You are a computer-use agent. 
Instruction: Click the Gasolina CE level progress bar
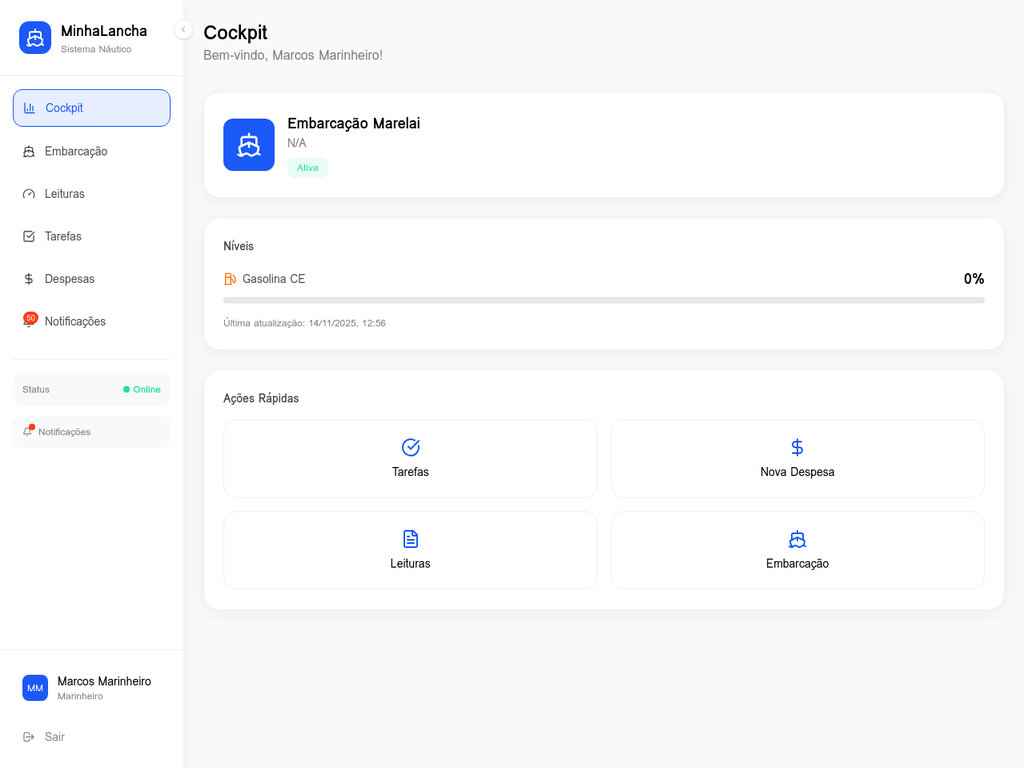click(x=603, y=300)
